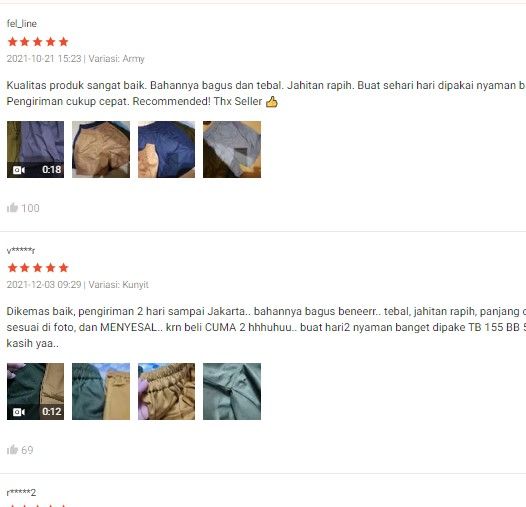Open the navy blue pants photo
Screen dimensions: 526x507
coord(166,149)
